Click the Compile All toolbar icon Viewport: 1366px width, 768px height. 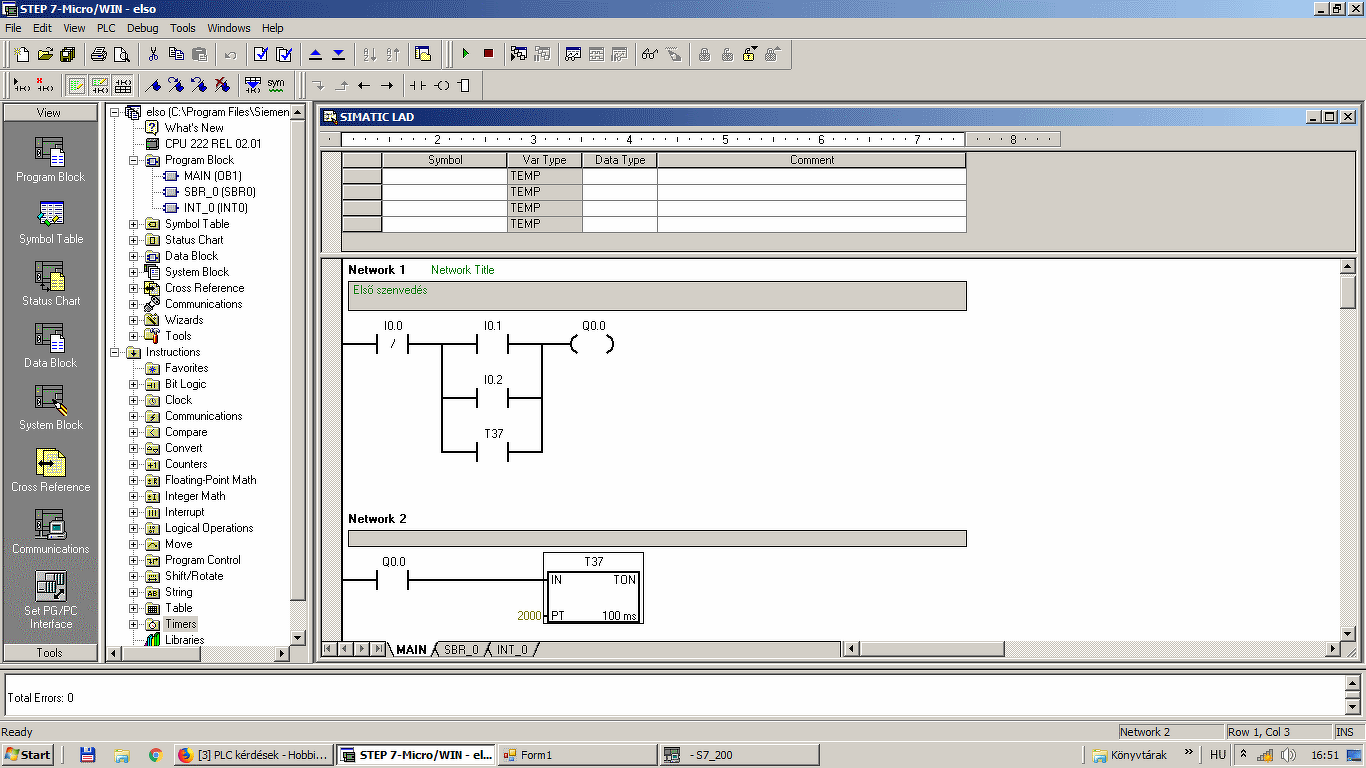(x=284, y=54)
